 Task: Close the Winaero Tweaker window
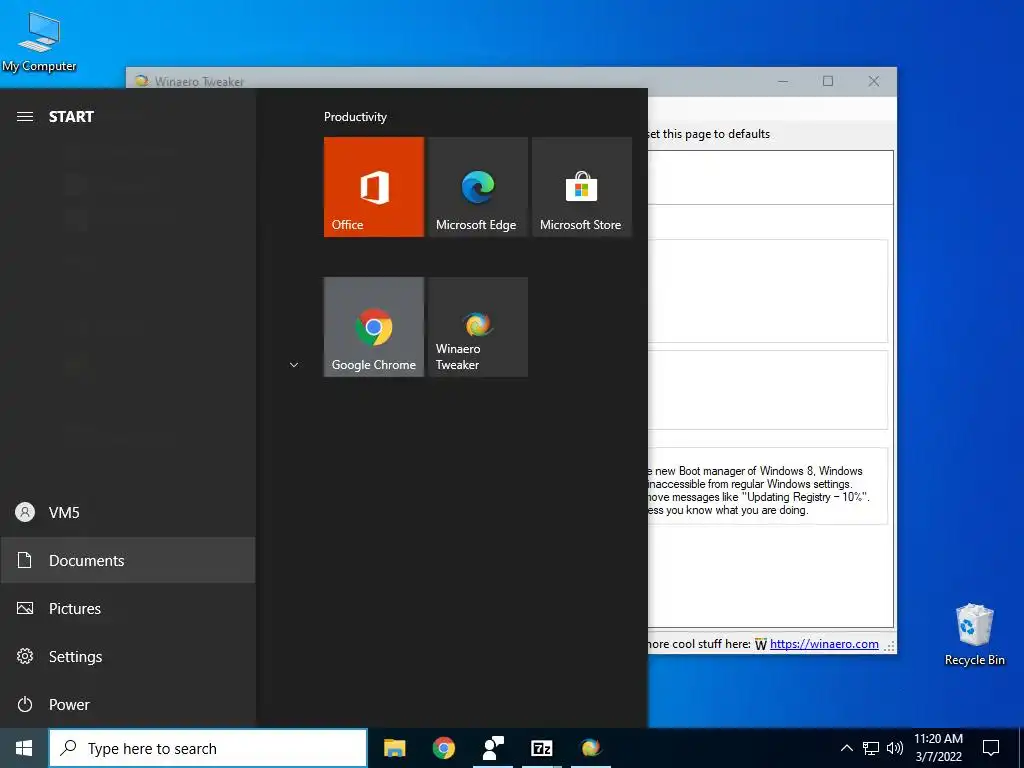[x=874, y=82]
